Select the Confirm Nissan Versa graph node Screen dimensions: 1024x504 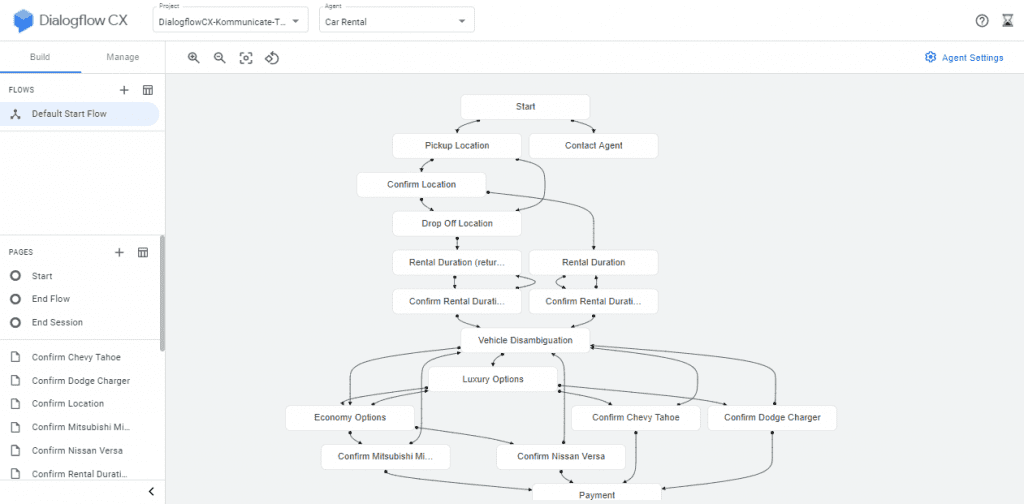[x=561, y=456]
